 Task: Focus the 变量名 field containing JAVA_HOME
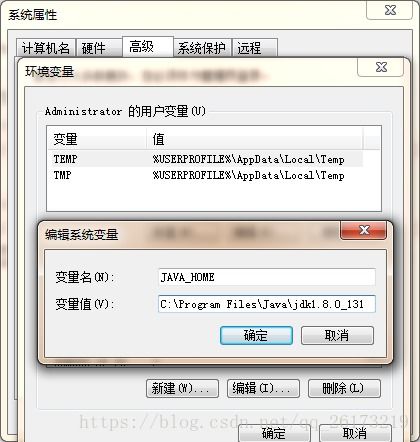coord(267,277)
